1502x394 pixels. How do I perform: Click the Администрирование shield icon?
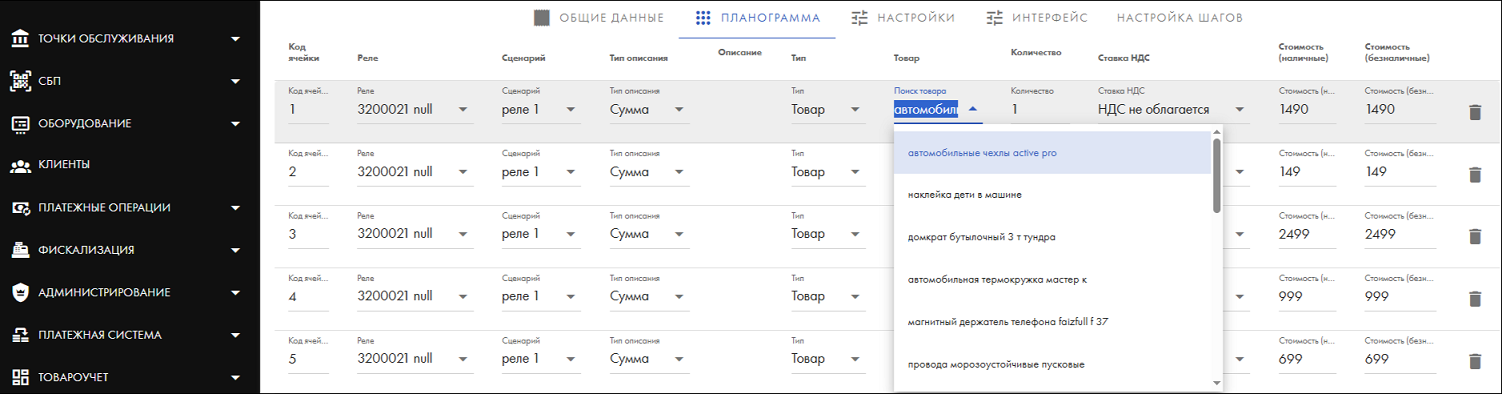(20, 292)
